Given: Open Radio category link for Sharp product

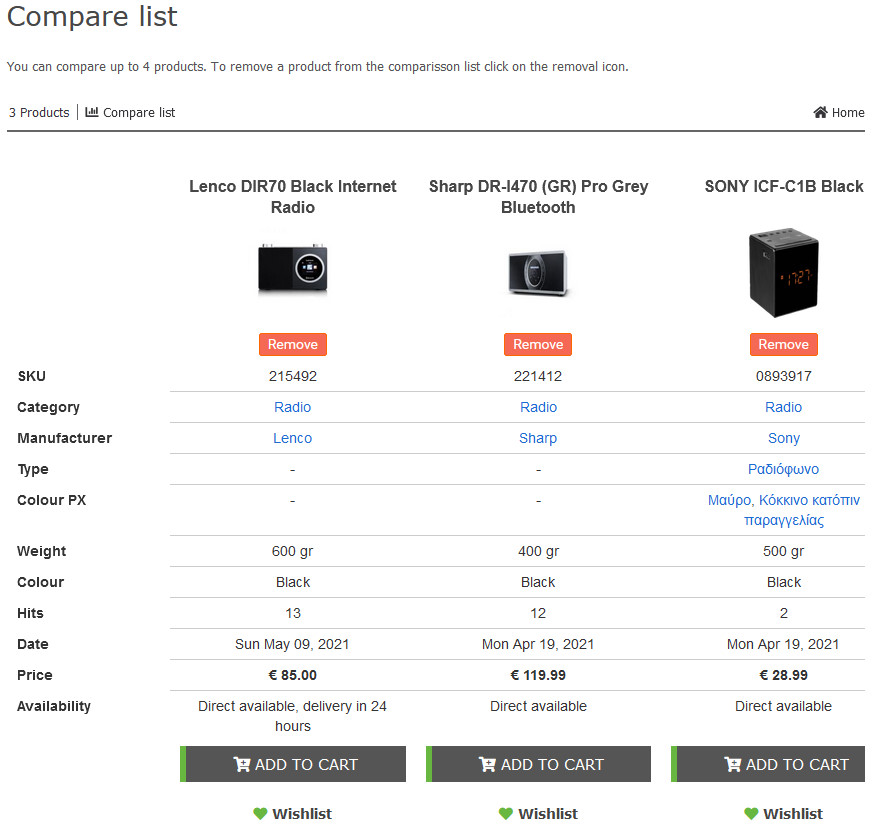Looking at the screenshot, I should [x=538, y=407].
